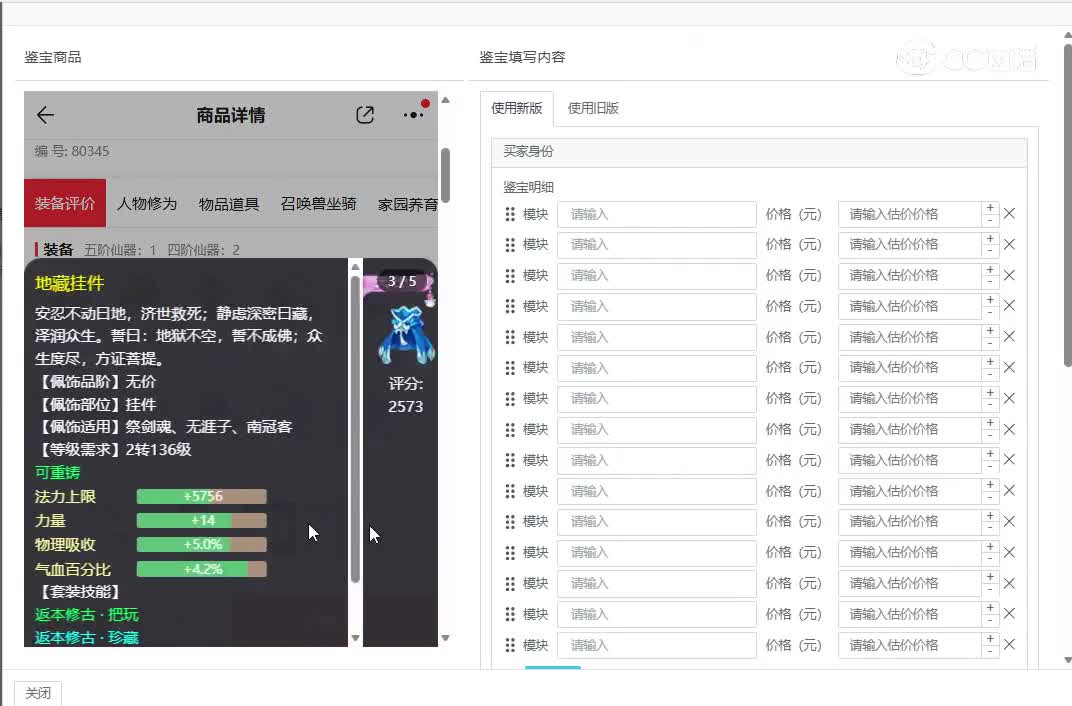Click the 力量 +14 bar
This screenshot has width=1072, height=706.
click(202, 520)
